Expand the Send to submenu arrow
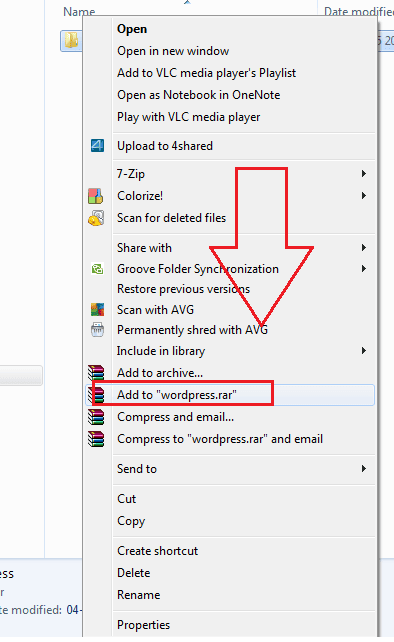The image size is (394, 642). (364, 469)
